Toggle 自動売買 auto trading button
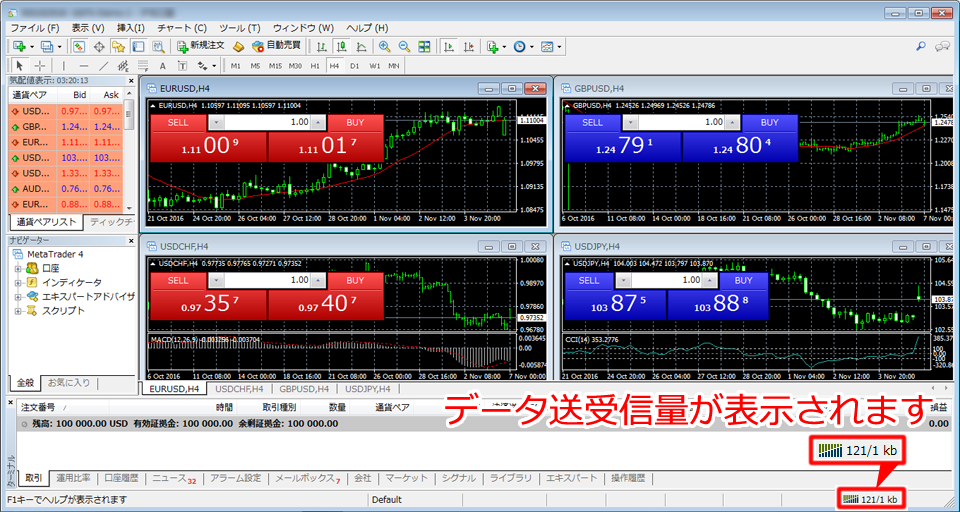 (276, 46)
